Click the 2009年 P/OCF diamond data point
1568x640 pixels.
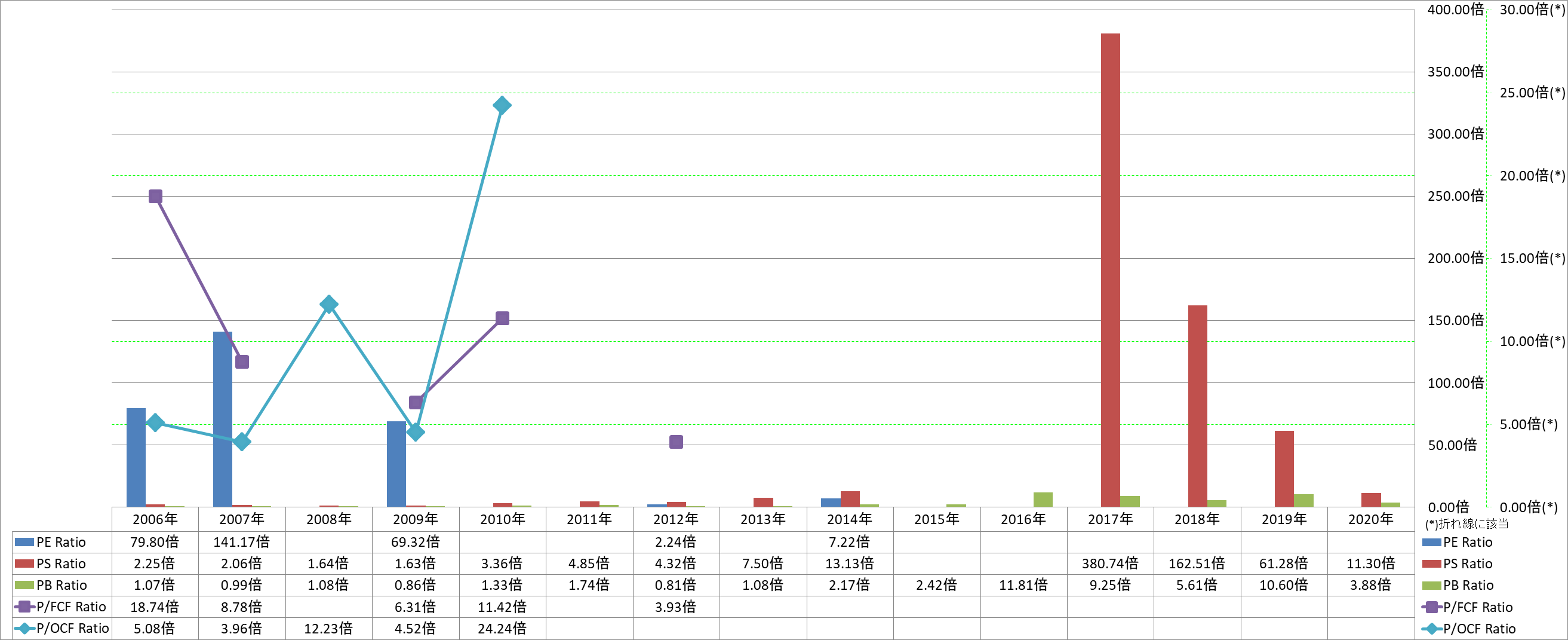pos(416,433)
